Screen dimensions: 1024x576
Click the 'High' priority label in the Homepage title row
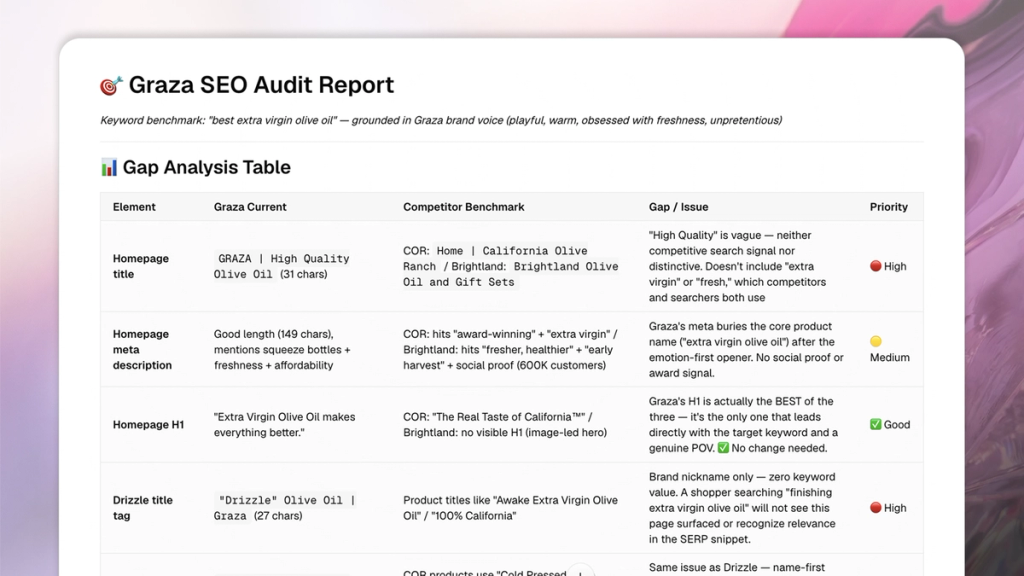[895, 266]
